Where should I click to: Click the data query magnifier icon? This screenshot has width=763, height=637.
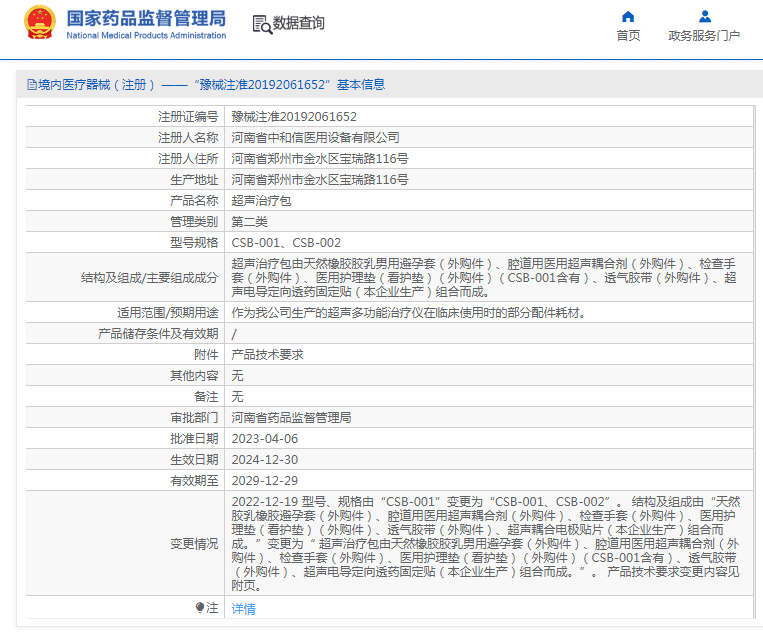262,24
